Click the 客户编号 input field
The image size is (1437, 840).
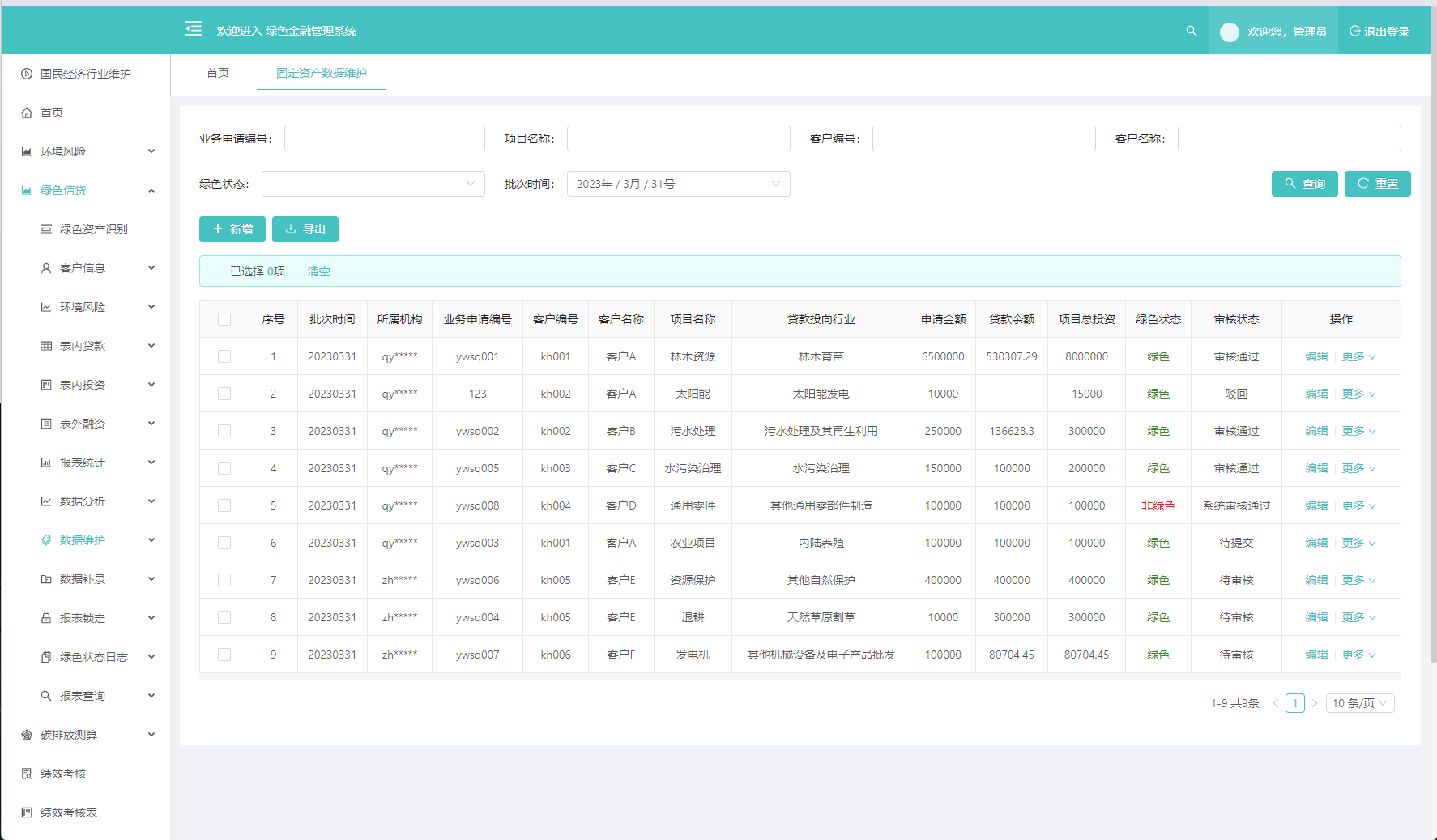983,139
